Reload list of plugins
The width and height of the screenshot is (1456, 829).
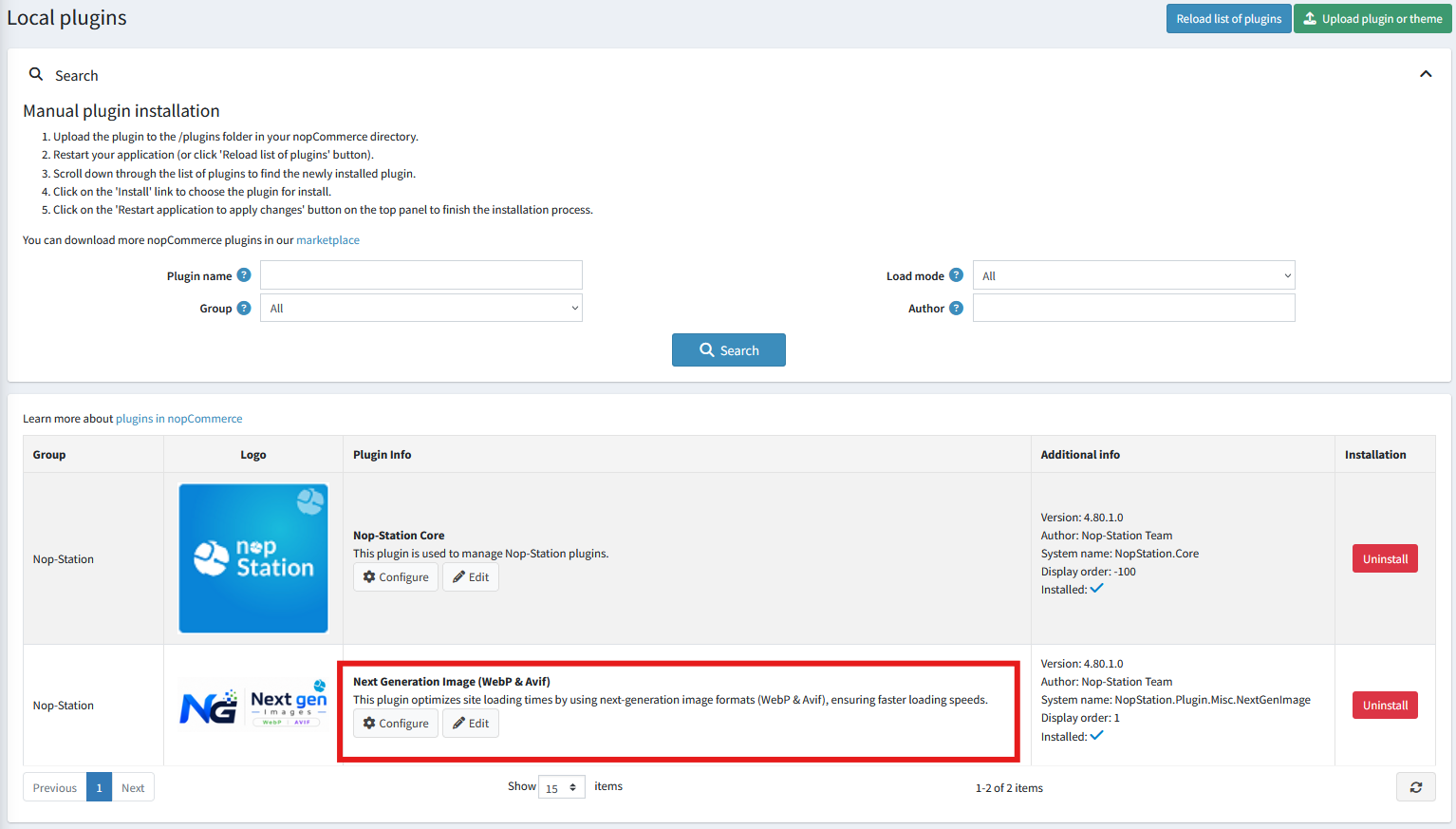(1229, 19)
